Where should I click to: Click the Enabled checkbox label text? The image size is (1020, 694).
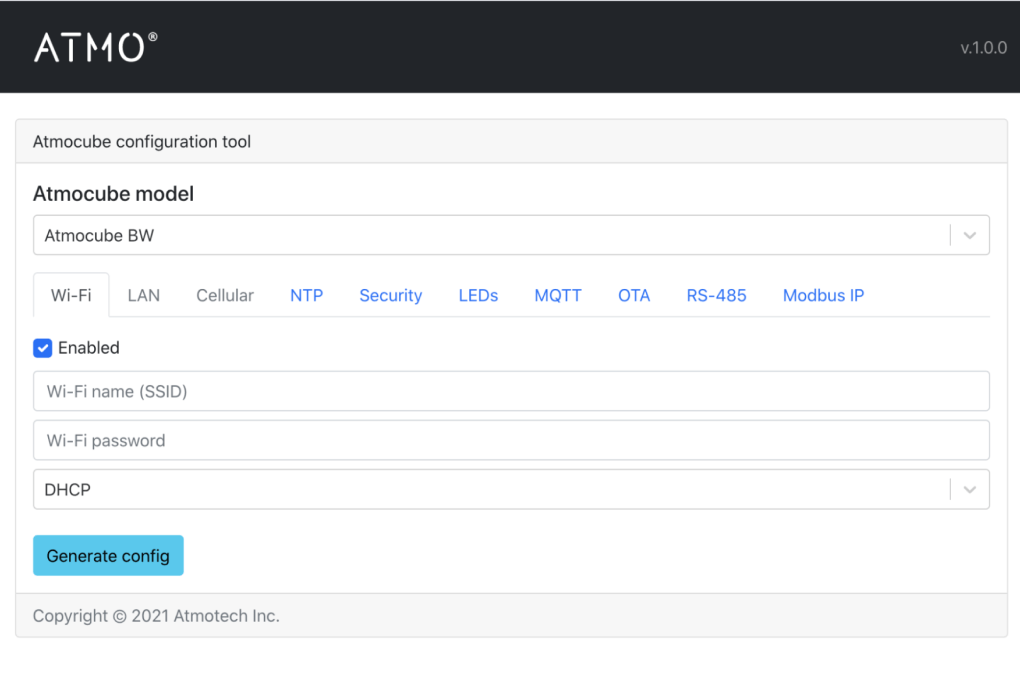point(89,348)
